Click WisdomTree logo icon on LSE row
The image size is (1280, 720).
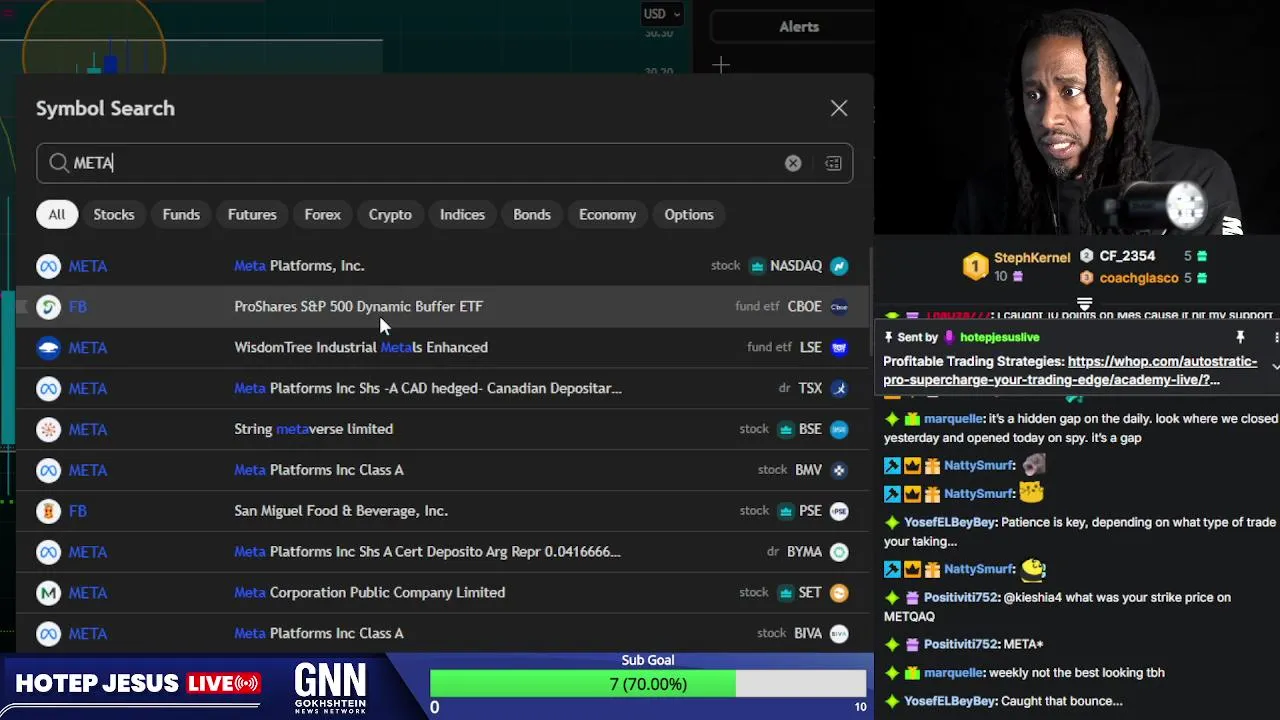click(48, 348)
